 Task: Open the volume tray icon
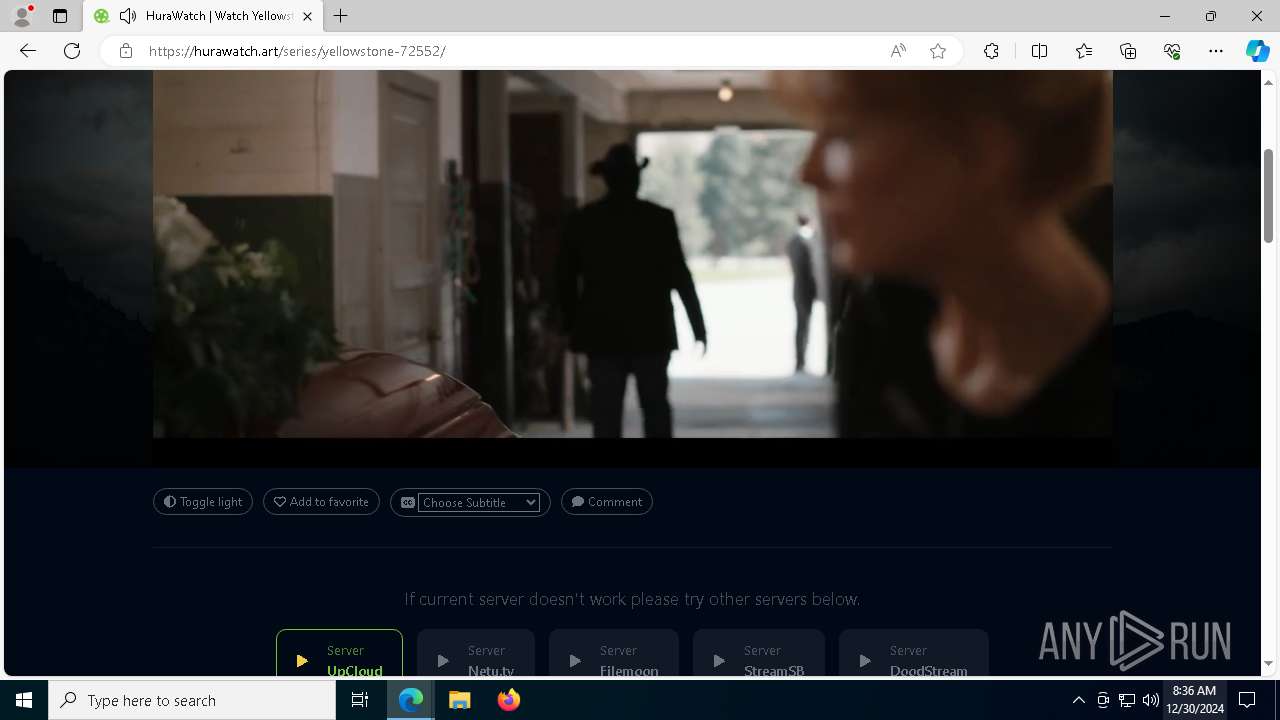[x=1150, y=700]
